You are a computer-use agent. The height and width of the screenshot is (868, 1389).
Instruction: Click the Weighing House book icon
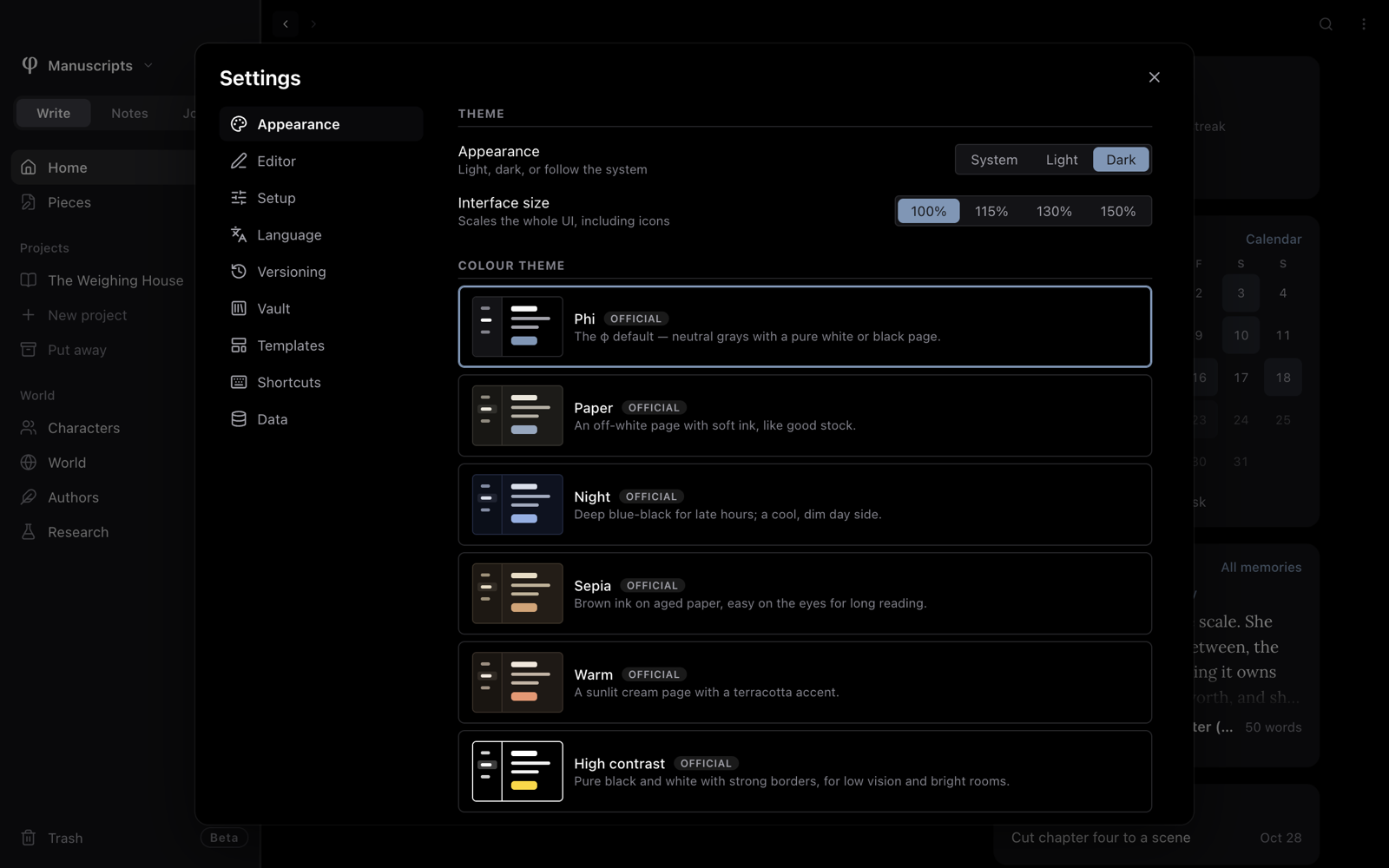pos(29,280)
